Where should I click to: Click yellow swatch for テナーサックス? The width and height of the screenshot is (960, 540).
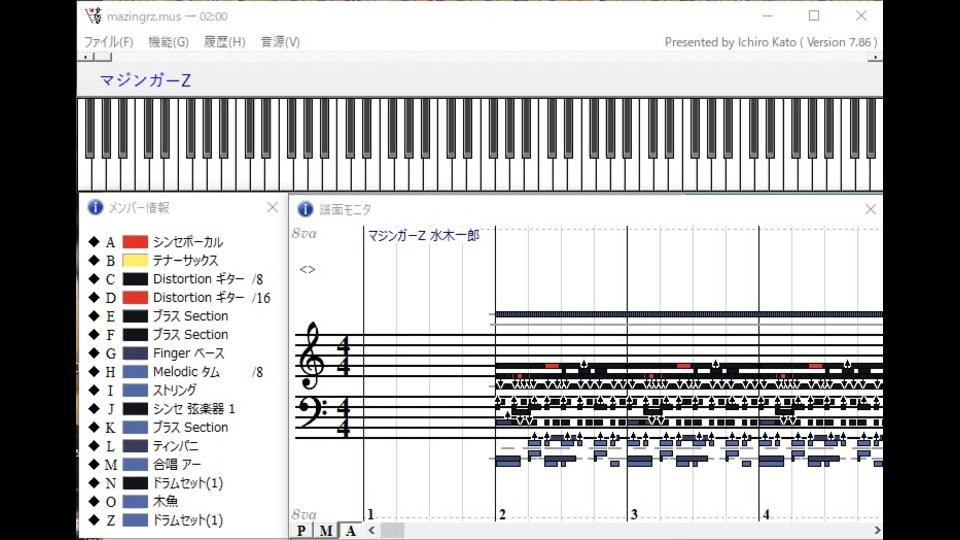(135, 260)
